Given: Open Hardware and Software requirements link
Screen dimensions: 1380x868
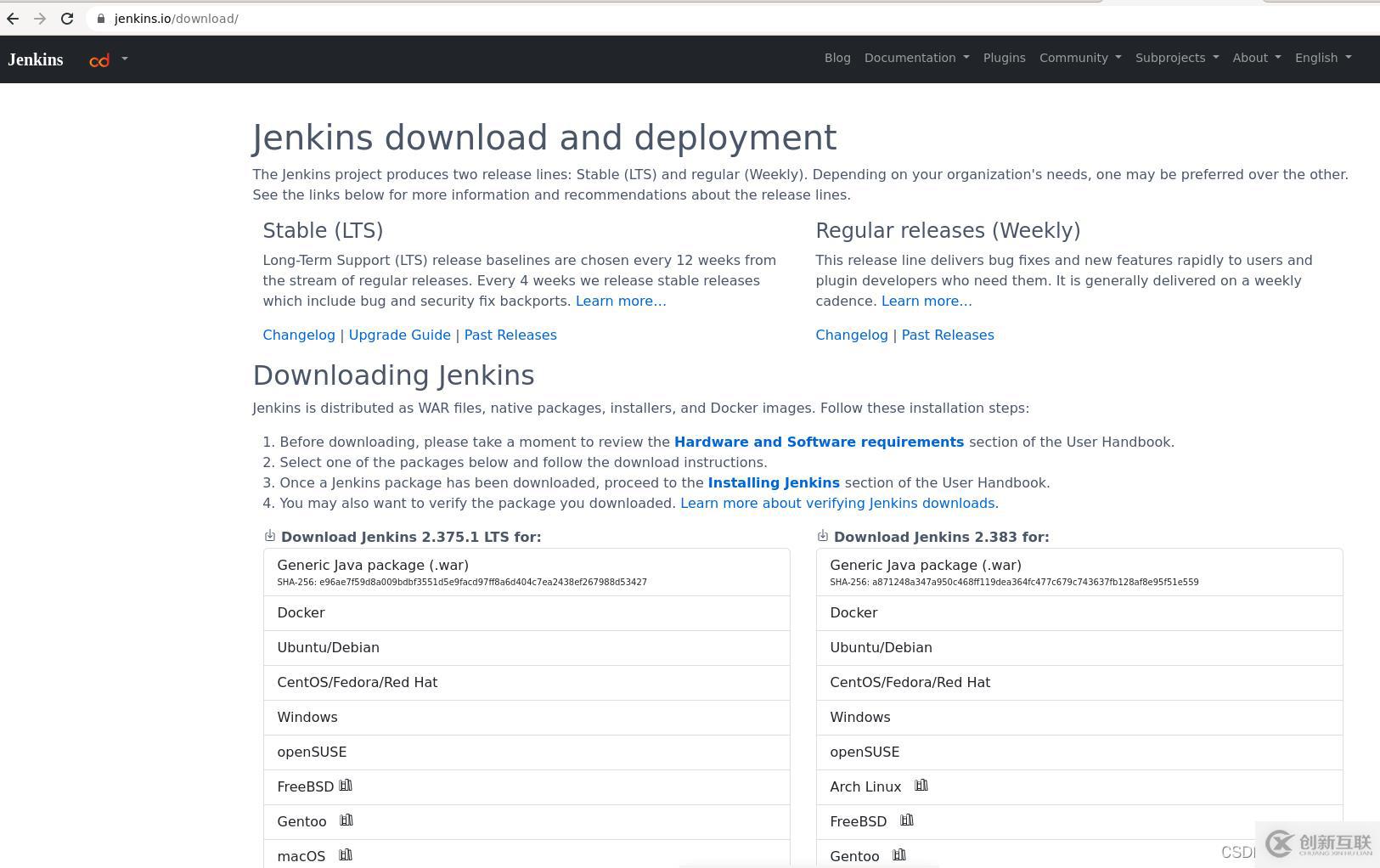Looking at the screenshot, I should 818,442.
